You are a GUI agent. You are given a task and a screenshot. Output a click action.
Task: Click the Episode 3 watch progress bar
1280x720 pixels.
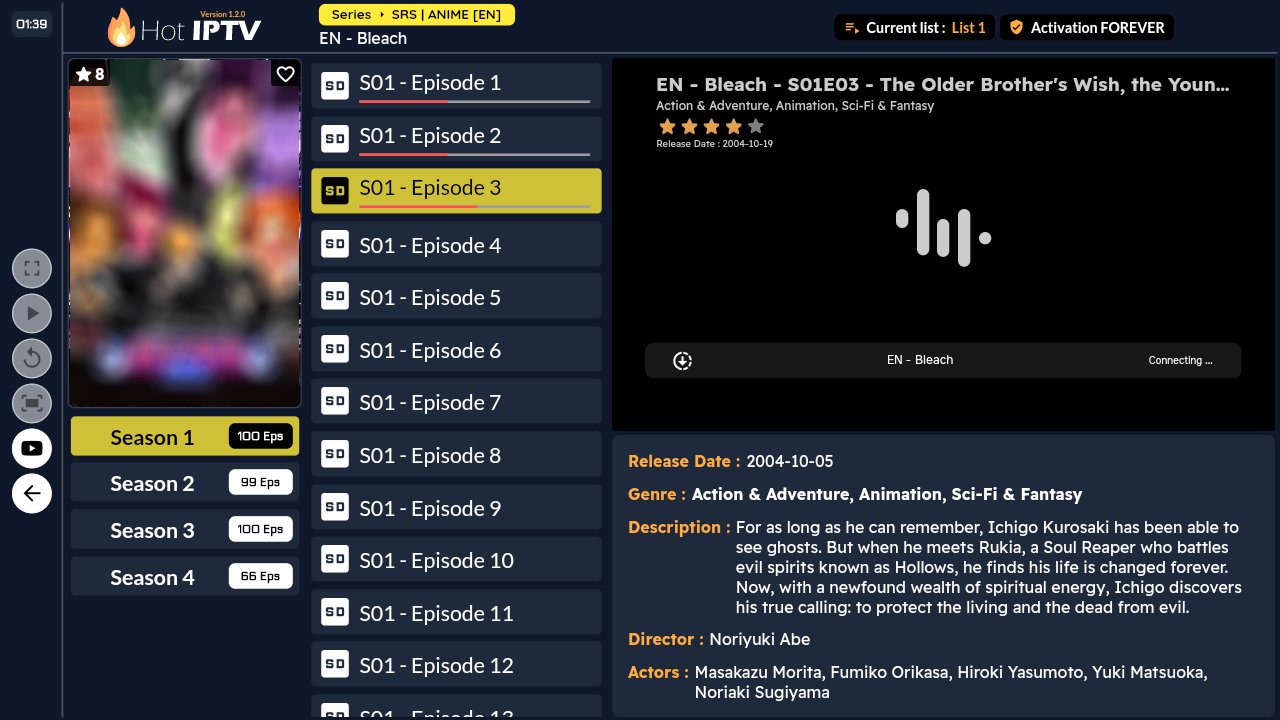click(475, 207)
